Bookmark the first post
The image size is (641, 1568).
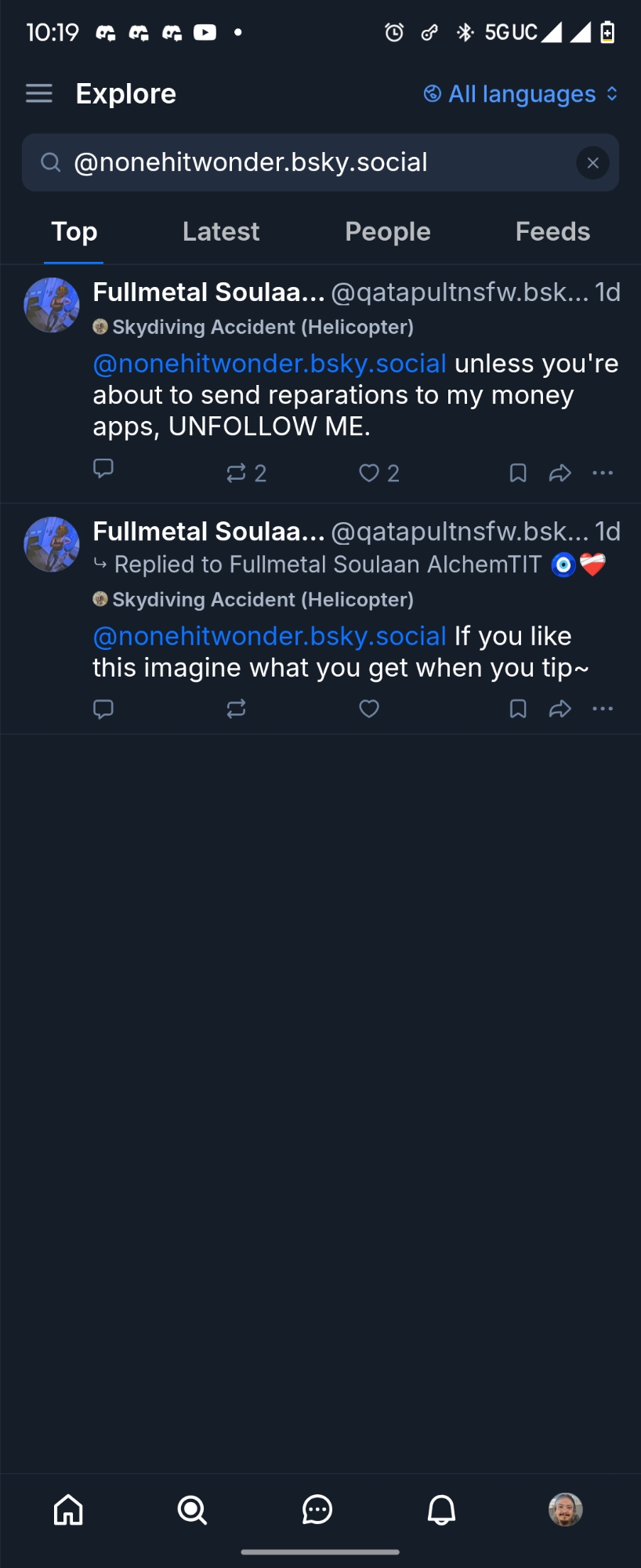[518, 473]
